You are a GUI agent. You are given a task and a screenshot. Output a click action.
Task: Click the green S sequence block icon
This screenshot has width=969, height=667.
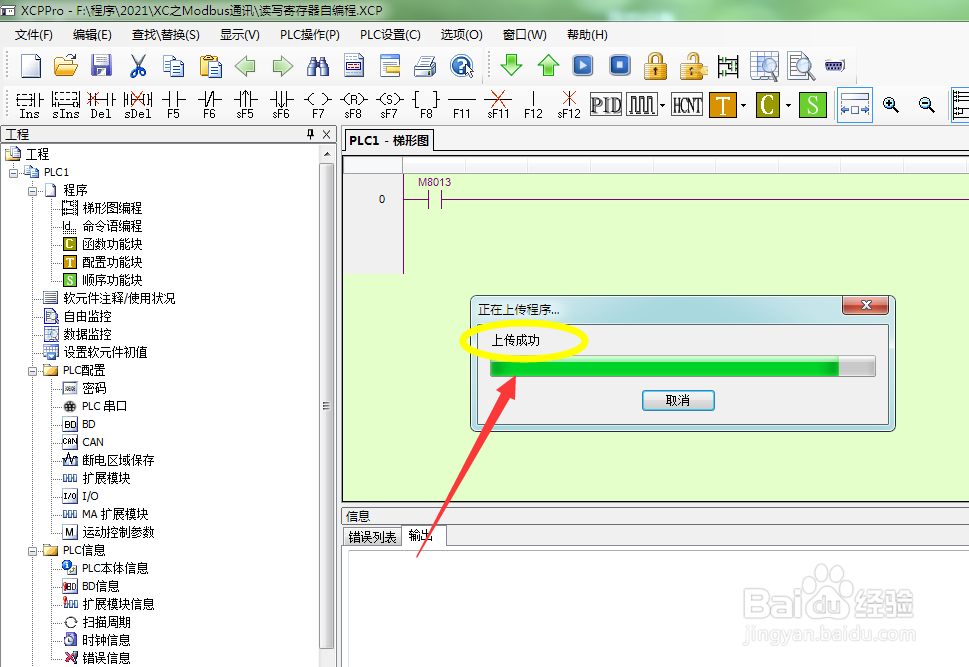tap(813, 104)
